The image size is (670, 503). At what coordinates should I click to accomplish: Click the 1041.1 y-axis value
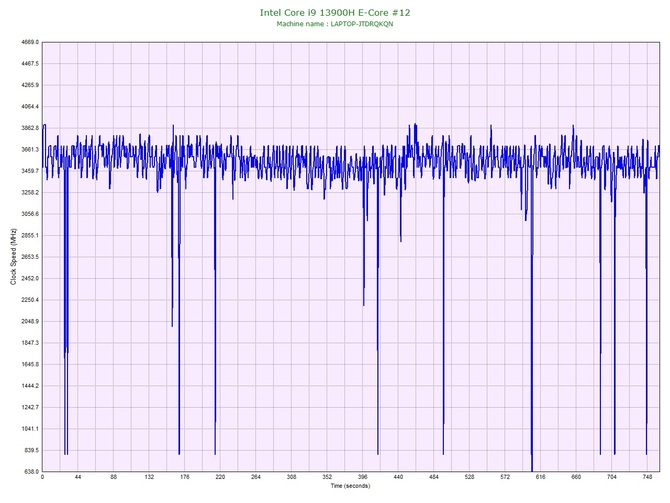(x=30, y=429)
